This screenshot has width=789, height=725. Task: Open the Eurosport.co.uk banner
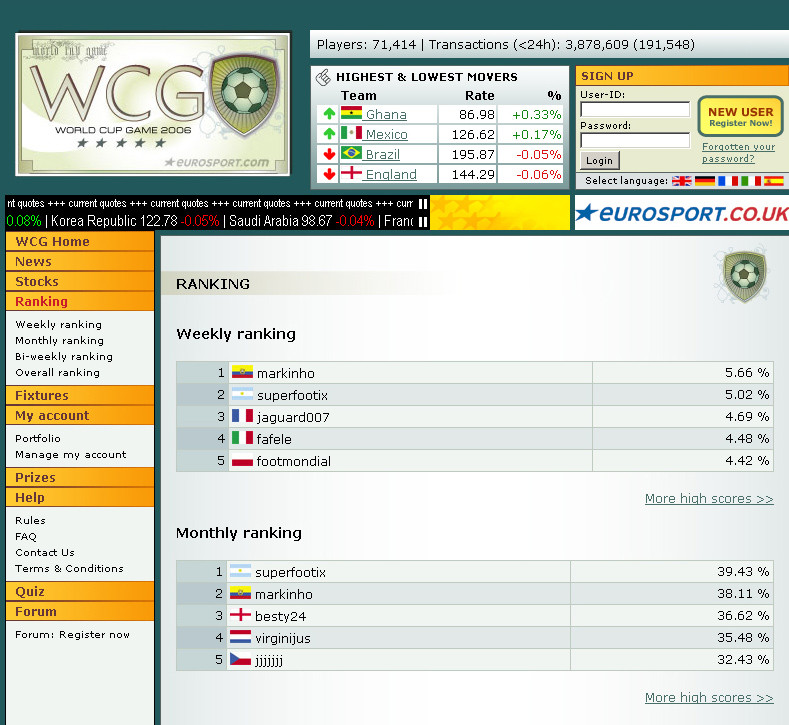(681, 213)
